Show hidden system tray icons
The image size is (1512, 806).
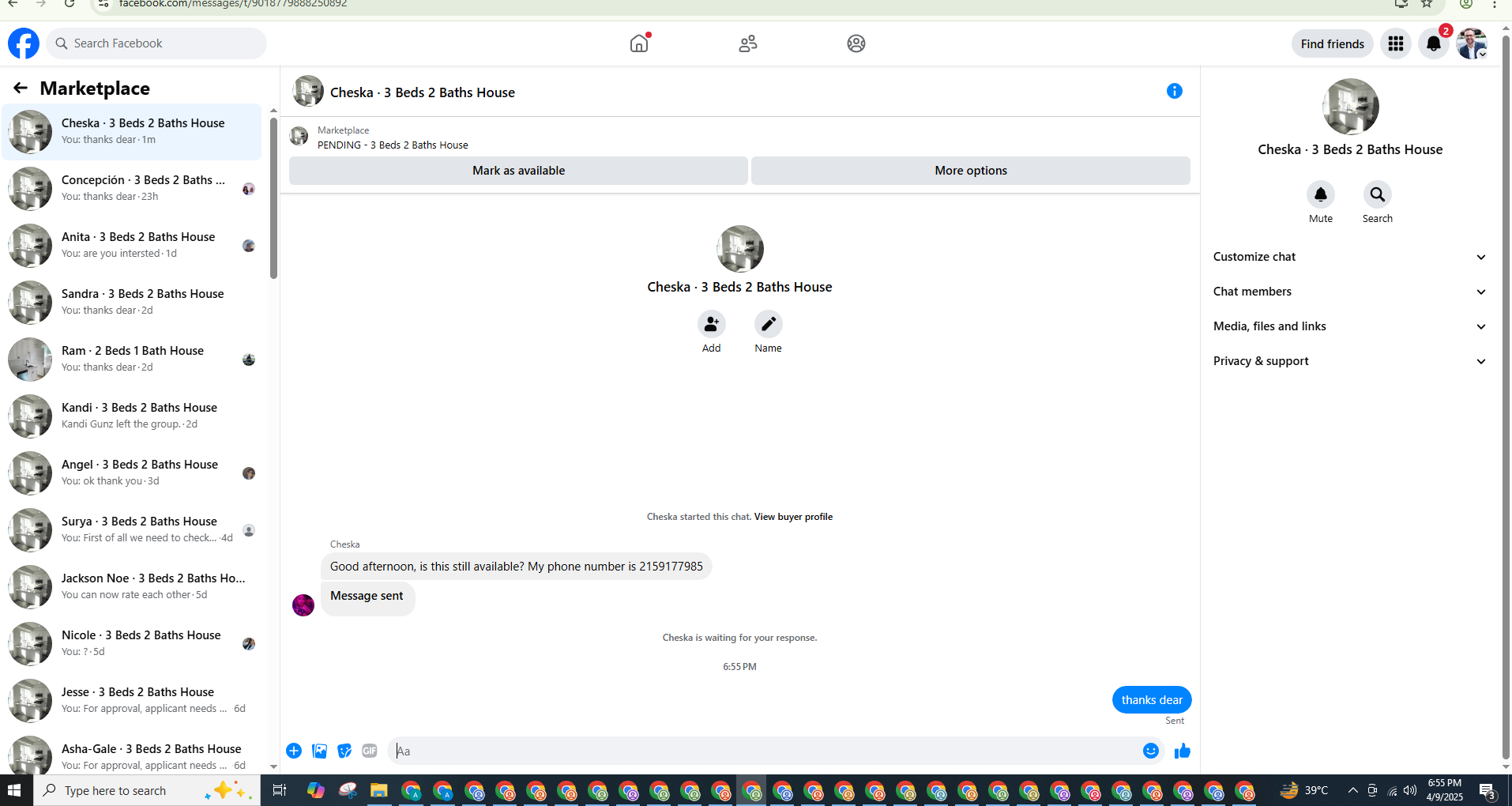coord(1353,790)
